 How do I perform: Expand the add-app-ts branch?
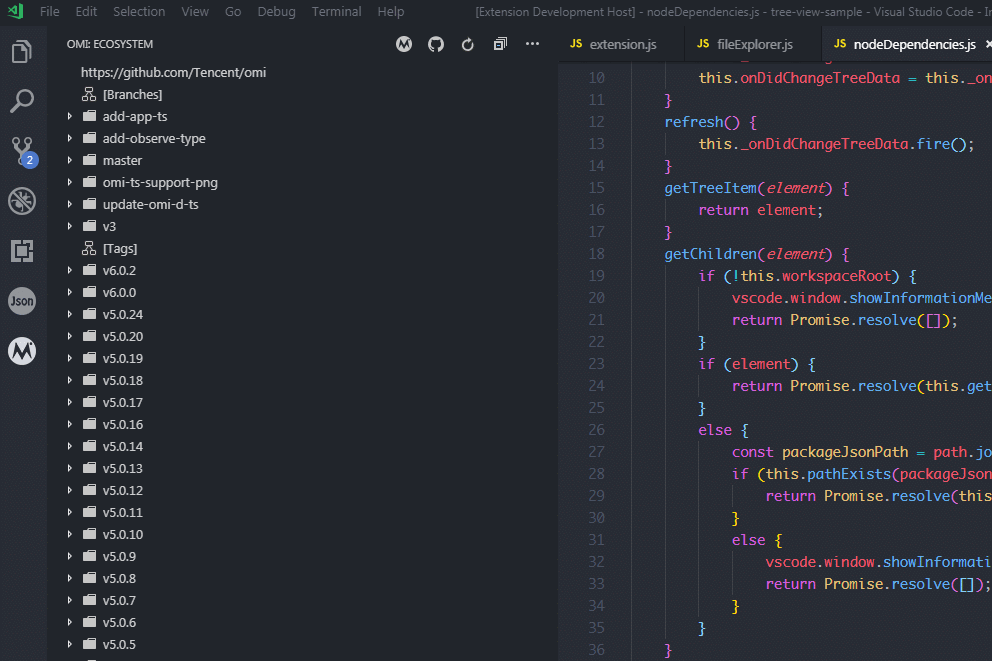[70, 116]
